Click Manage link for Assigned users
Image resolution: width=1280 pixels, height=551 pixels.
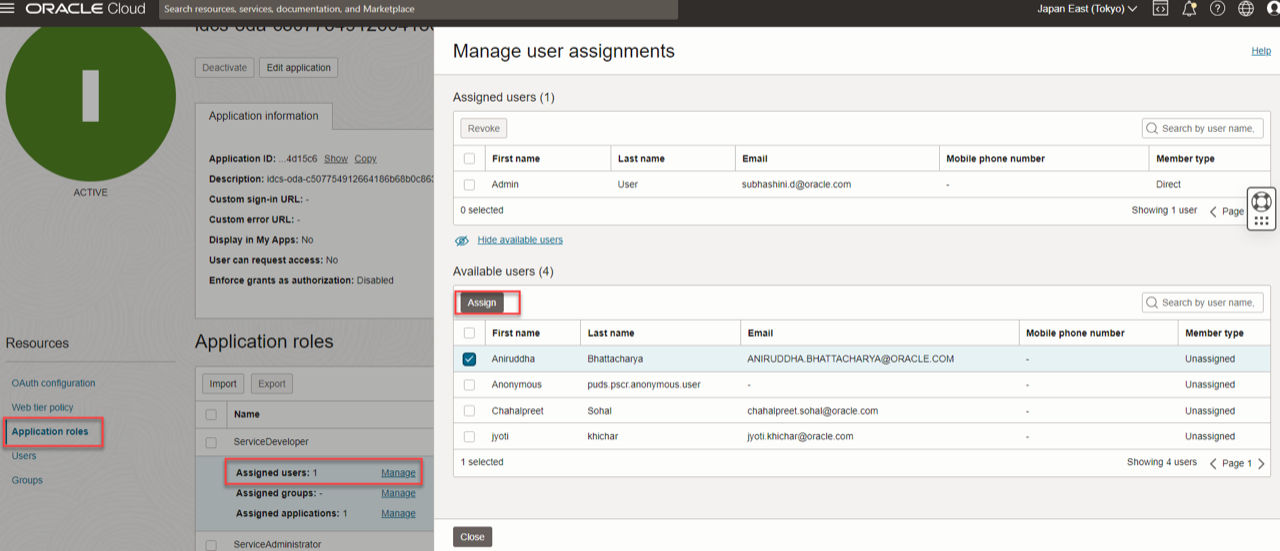[398, 473]
